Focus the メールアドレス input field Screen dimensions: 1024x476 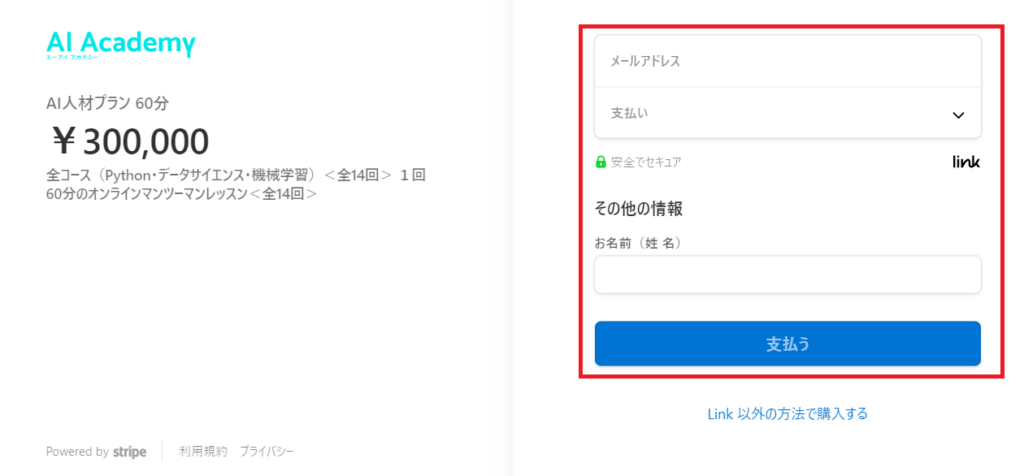(x=788, y=61)
